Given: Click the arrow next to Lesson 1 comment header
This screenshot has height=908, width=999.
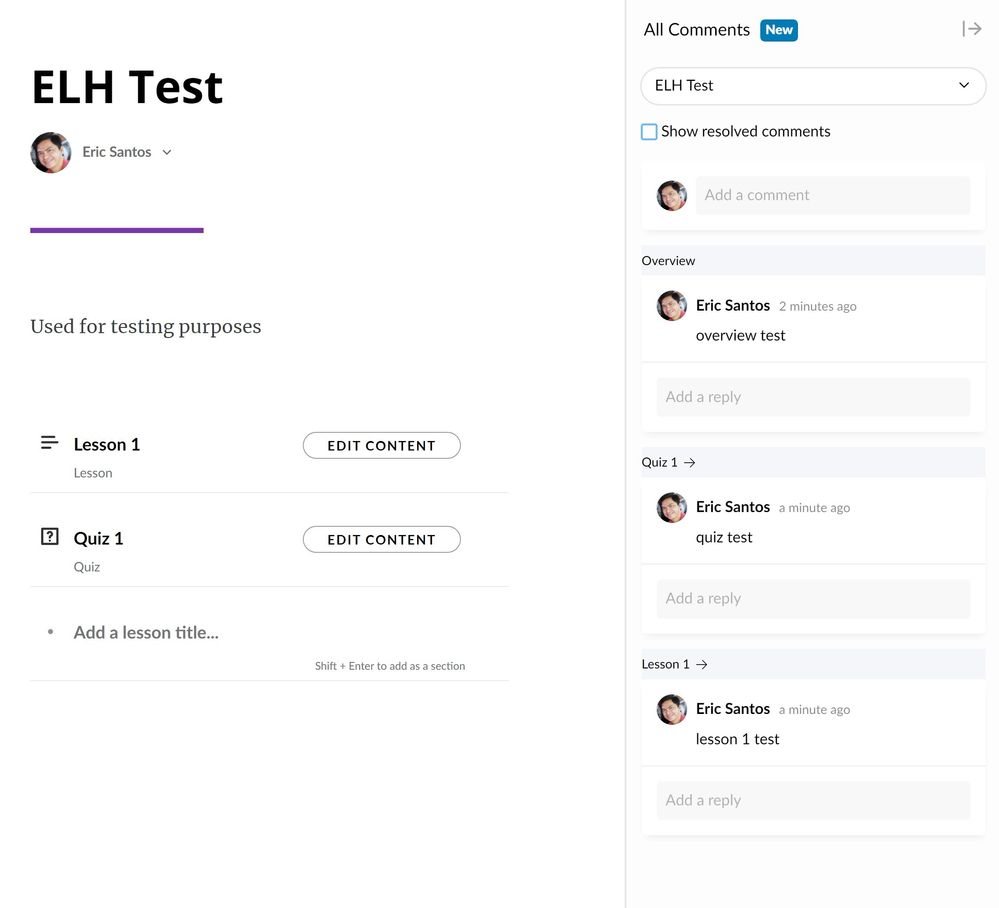Looking at the screenshot, I should (702, 664).
